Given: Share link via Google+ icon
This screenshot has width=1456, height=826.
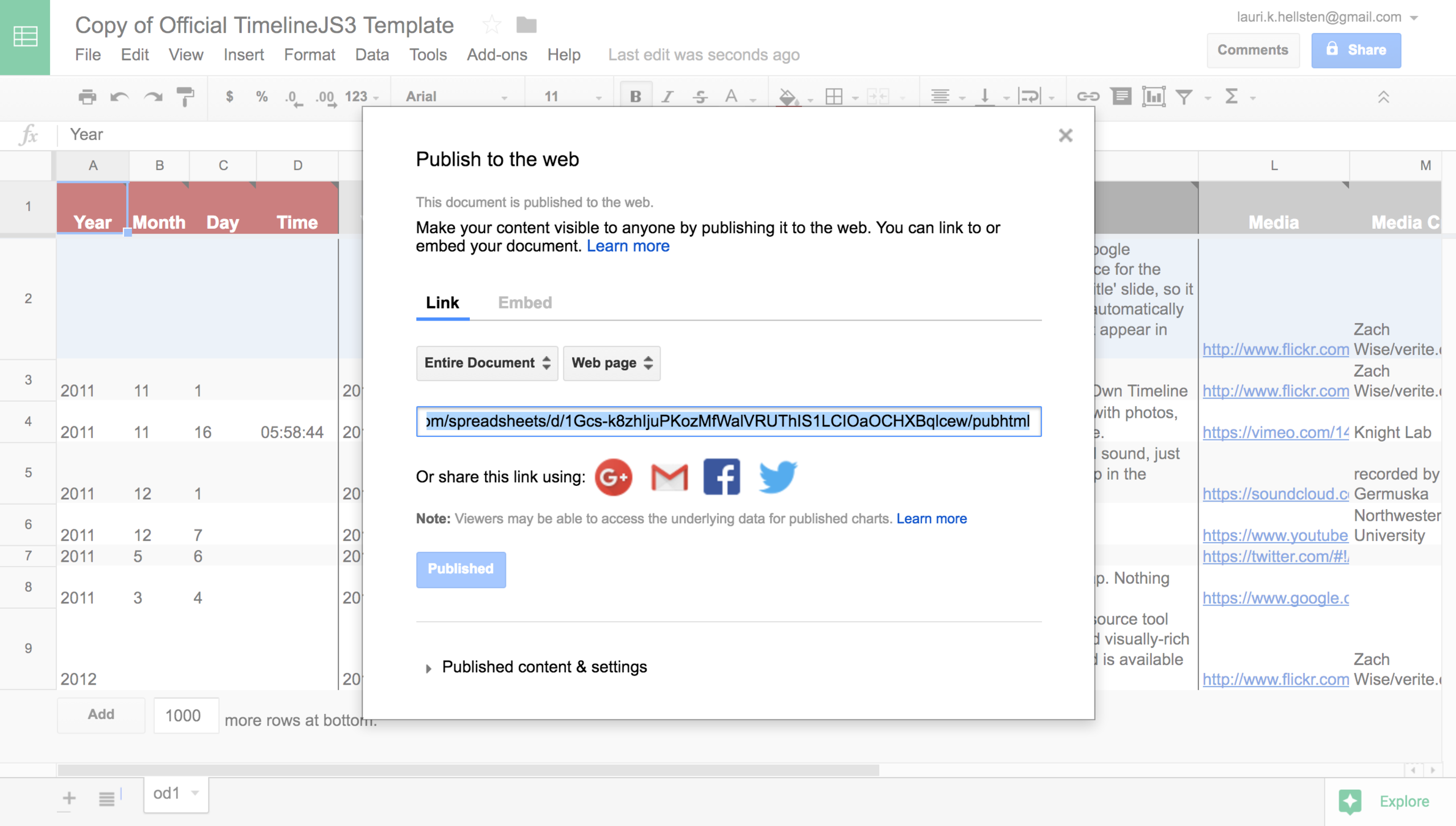Looking at the screenshot, I should click(613, 477).
